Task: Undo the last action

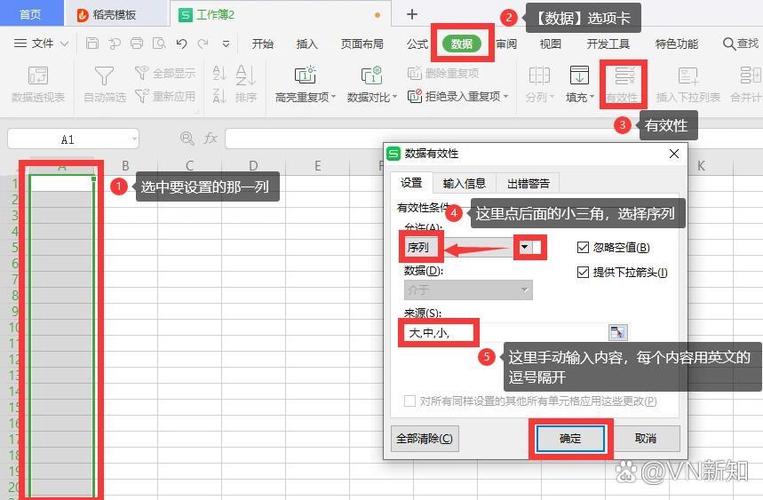Action: (x=182, y=44)
